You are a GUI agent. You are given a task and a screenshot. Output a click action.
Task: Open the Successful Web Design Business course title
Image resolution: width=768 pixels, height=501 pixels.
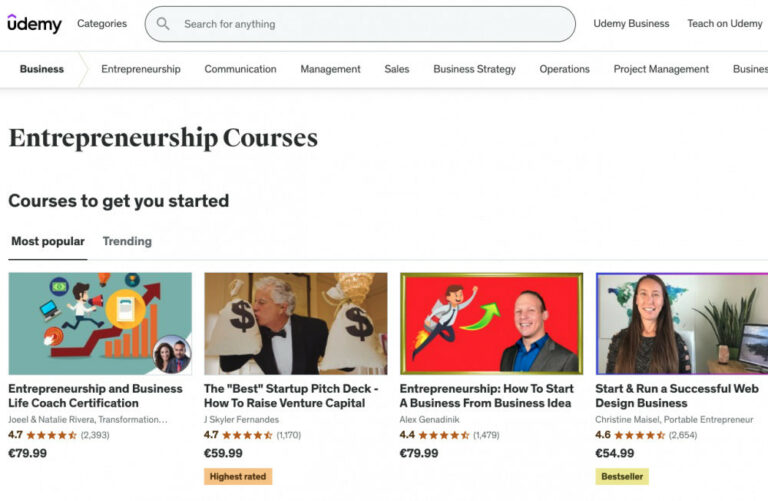677,396
